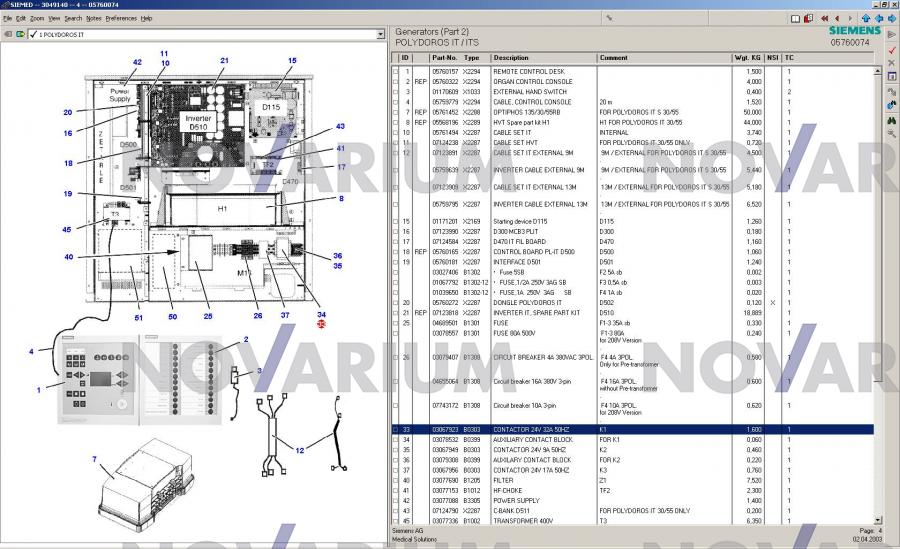Click the red double-left rewind icon

coord(825,18)
